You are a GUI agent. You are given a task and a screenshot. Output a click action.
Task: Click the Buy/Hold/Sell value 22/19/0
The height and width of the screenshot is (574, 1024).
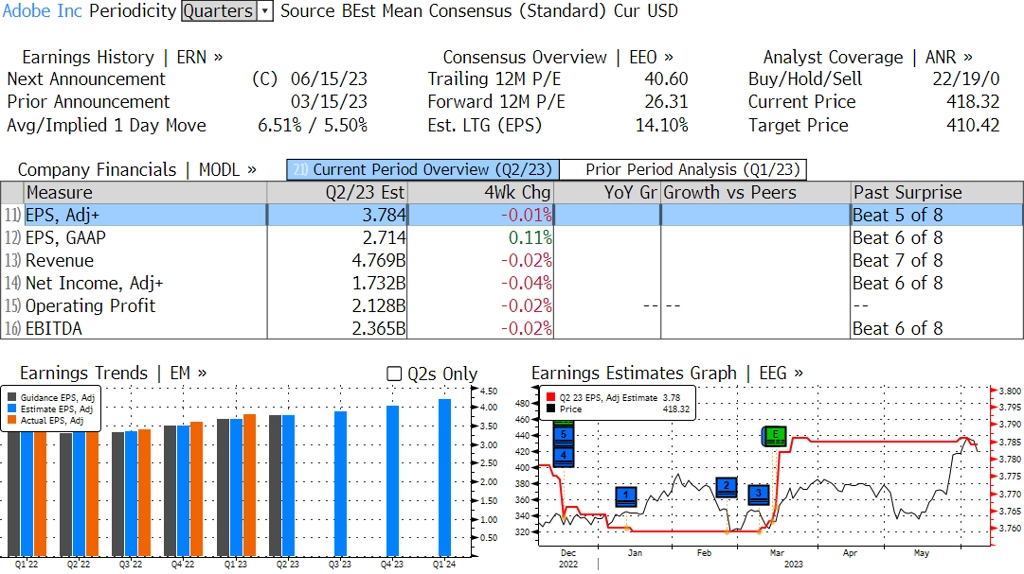tap(966, 79)
